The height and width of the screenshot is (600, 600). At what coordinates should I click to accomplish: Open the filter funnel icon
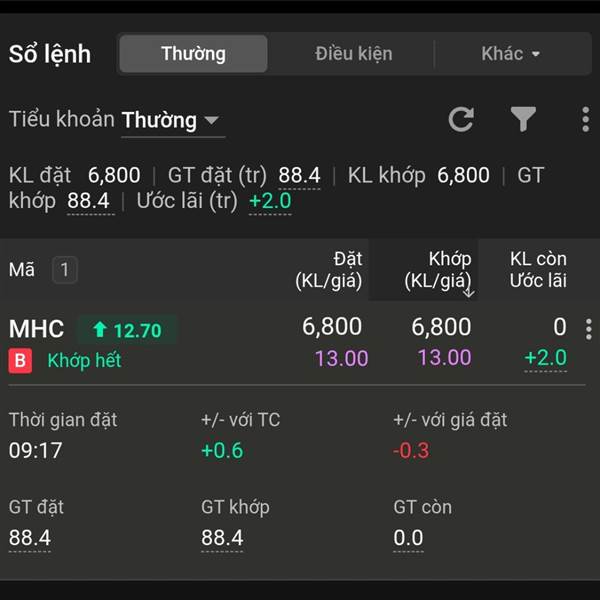tap(523, 119)
